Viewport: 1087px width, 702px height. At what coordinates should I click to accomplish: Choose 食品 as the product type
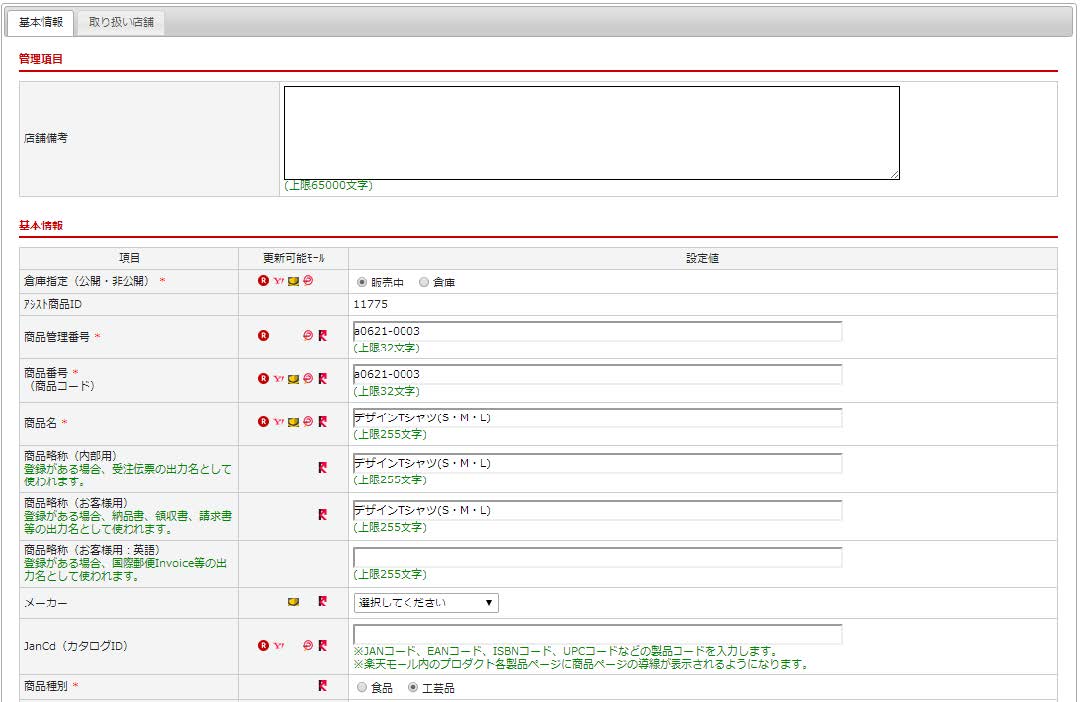point(362,688)
